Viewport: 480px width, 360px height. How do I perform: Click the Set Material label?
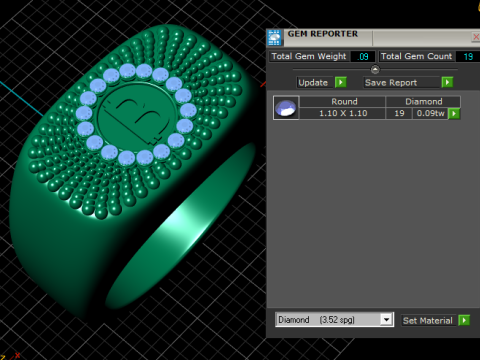coord(428,321)
